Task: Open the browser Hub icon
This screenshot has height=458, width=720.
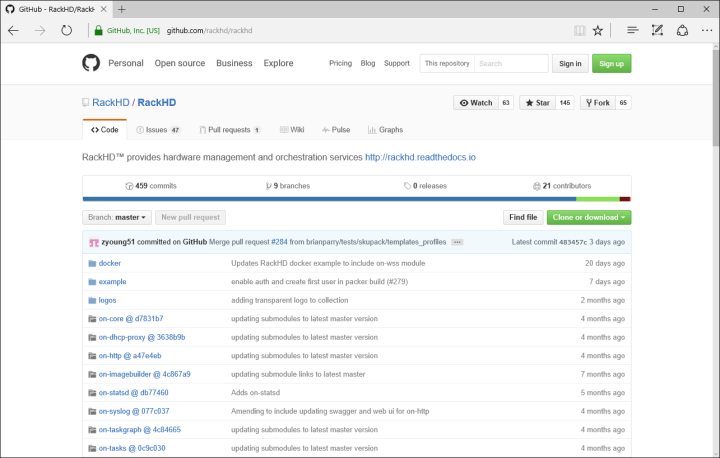Action: point(632,31)
